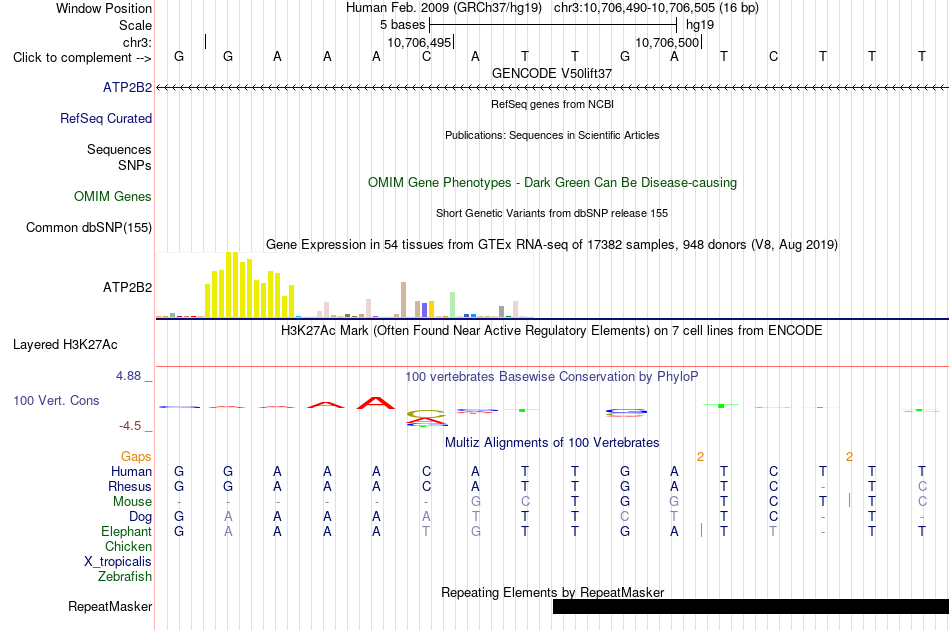Click the 'chr3:' ruler label
This screenshot has width=950, height=630.
click(137, 42)
